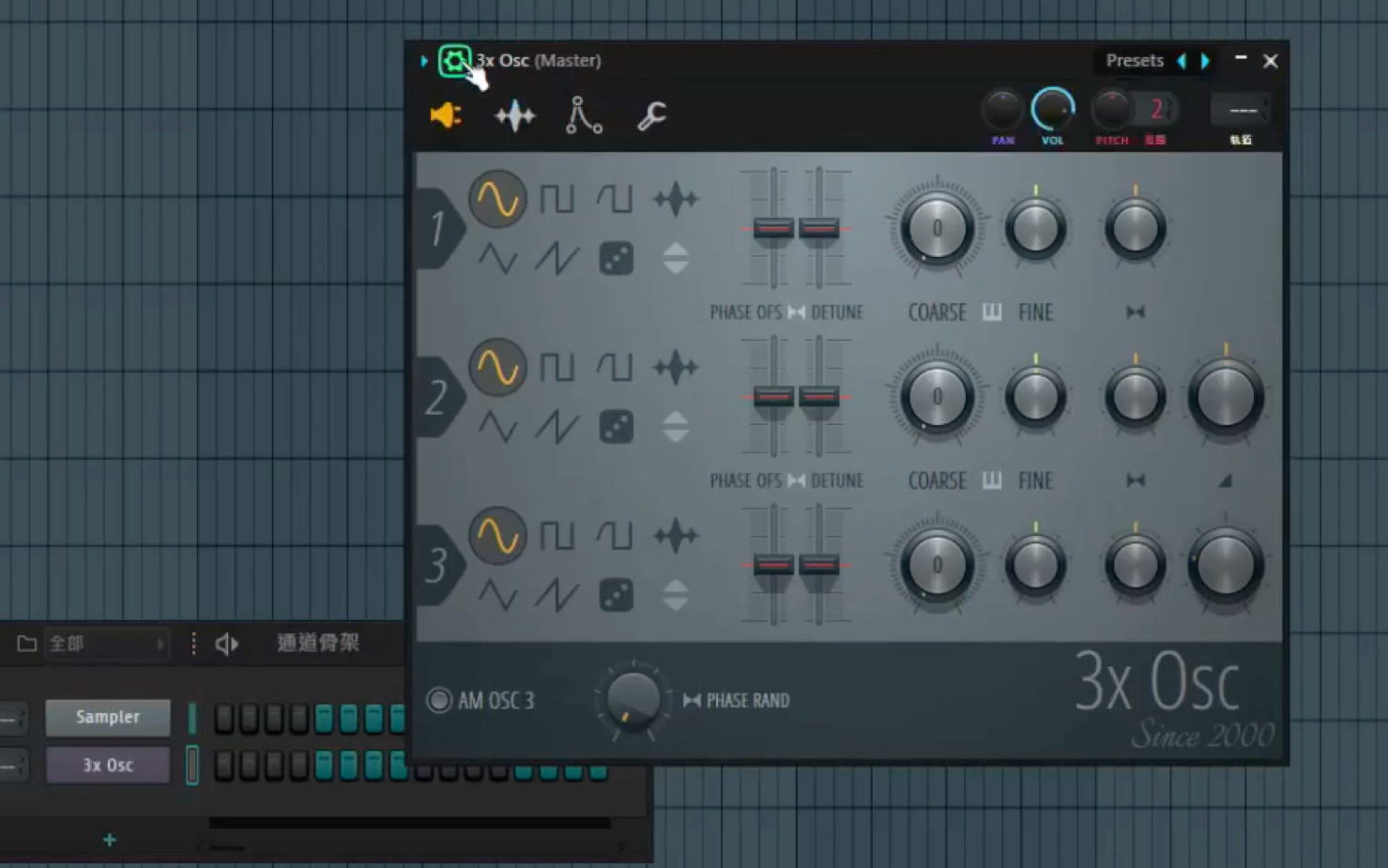The height and width of the screenshot is (868, 1388).
Task: Open the channel rack filter dropdown
Action: [x=106, y=644]
